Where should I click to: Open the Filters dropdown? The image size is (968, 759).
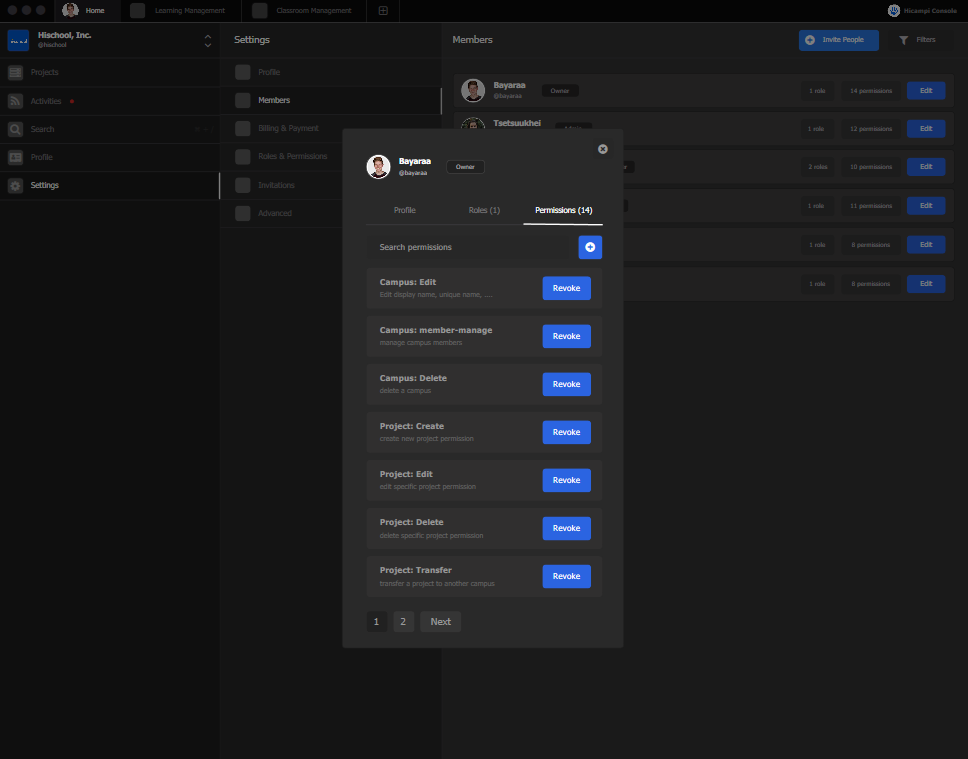917,40
